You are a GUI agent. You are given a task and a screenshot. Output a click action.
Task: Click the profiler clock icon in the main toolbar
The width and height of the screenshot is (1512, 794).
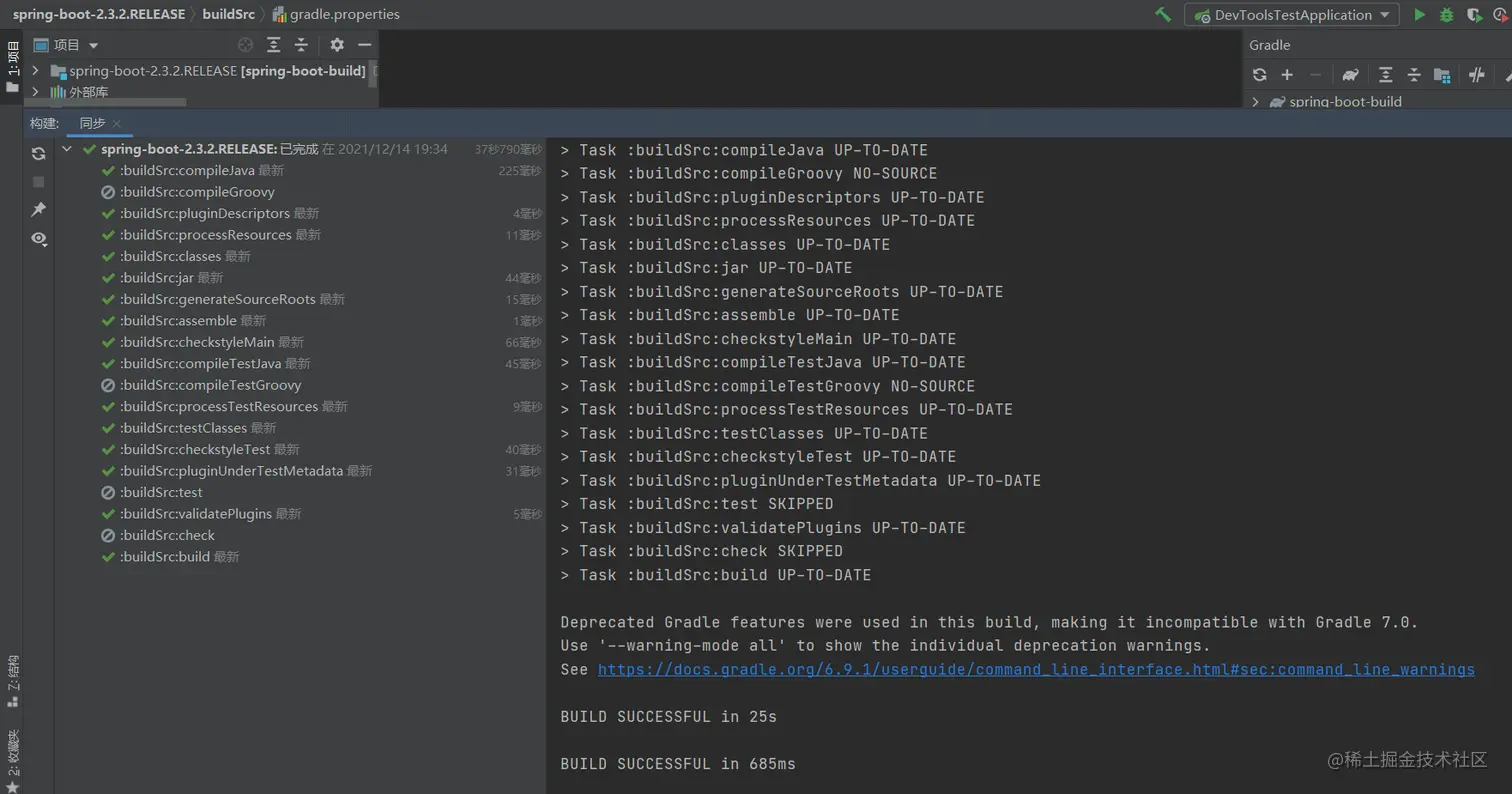click(x=1502, y=15)
